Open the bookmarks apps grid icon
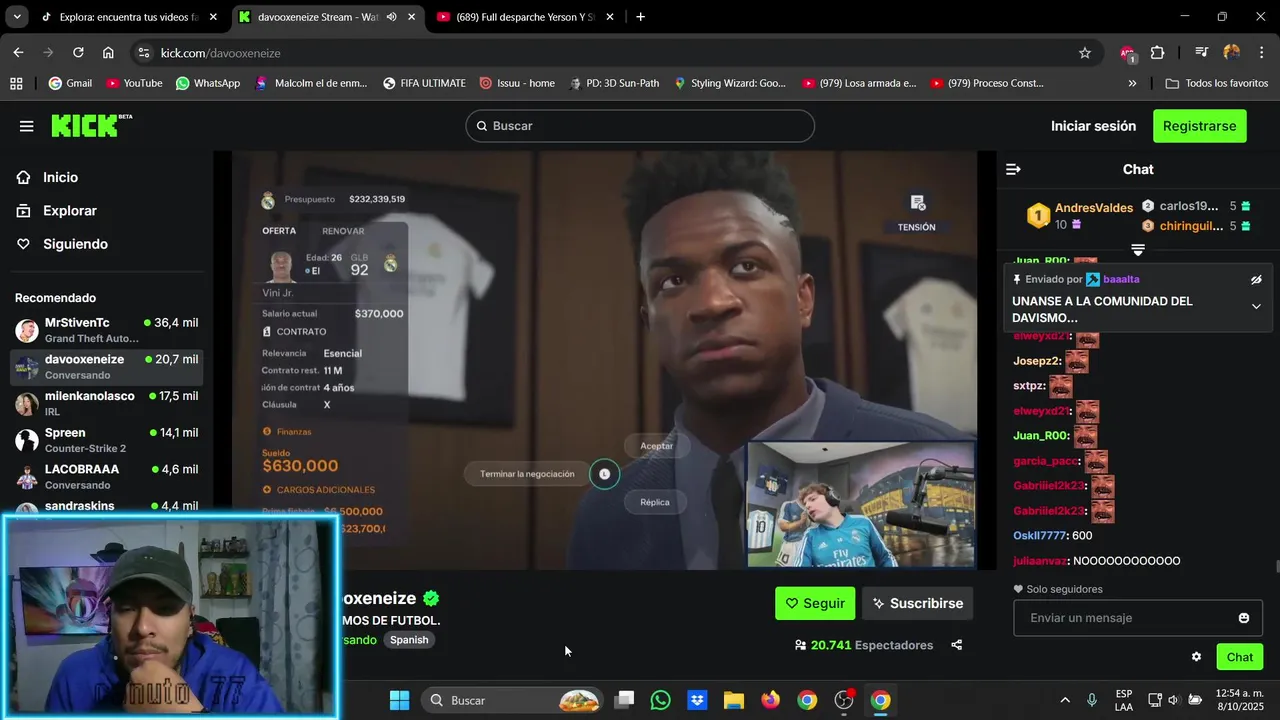 coord(16,83)
